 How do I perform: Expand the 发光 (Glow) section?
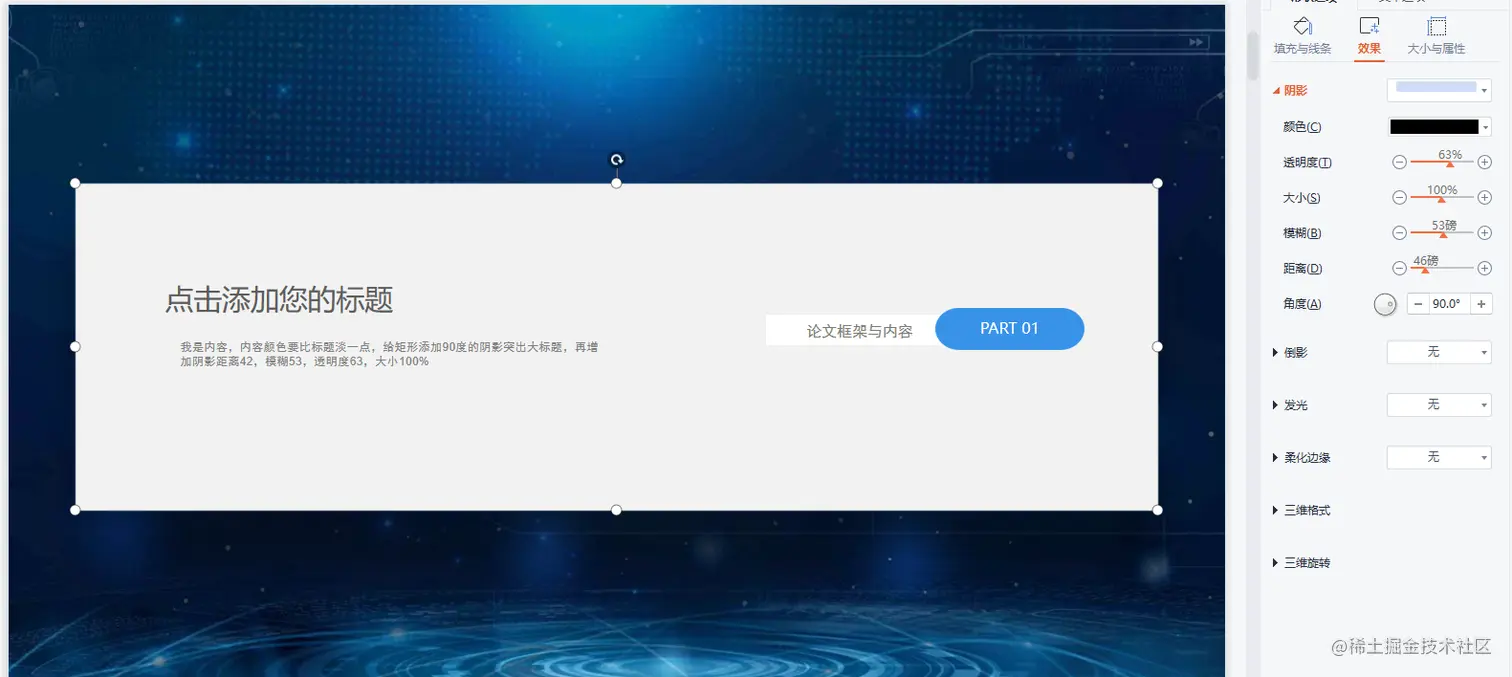(x=1290, y=405)
